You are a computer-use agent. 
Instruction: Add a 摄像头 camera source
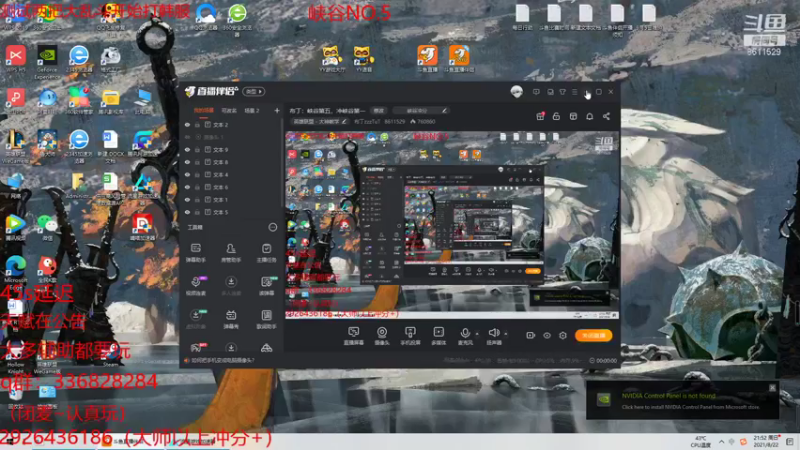point(382,336)
